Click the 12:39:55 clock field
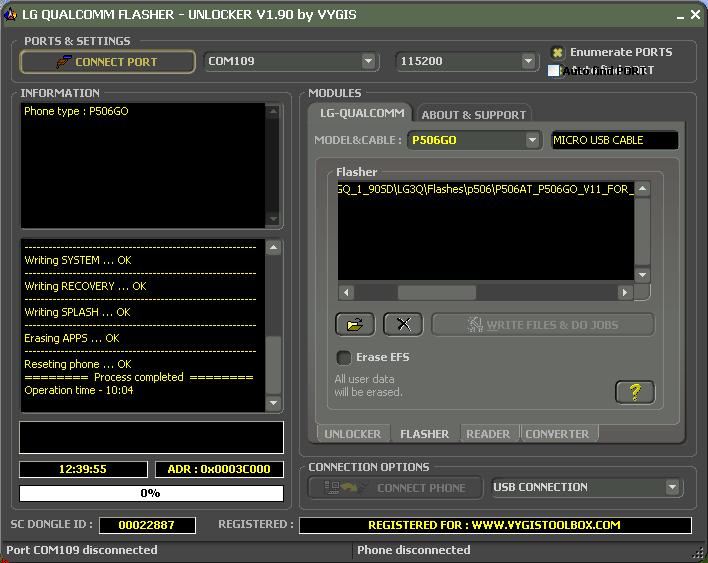The width and height of the screenshot is (708, 563). tap(83, 469)
